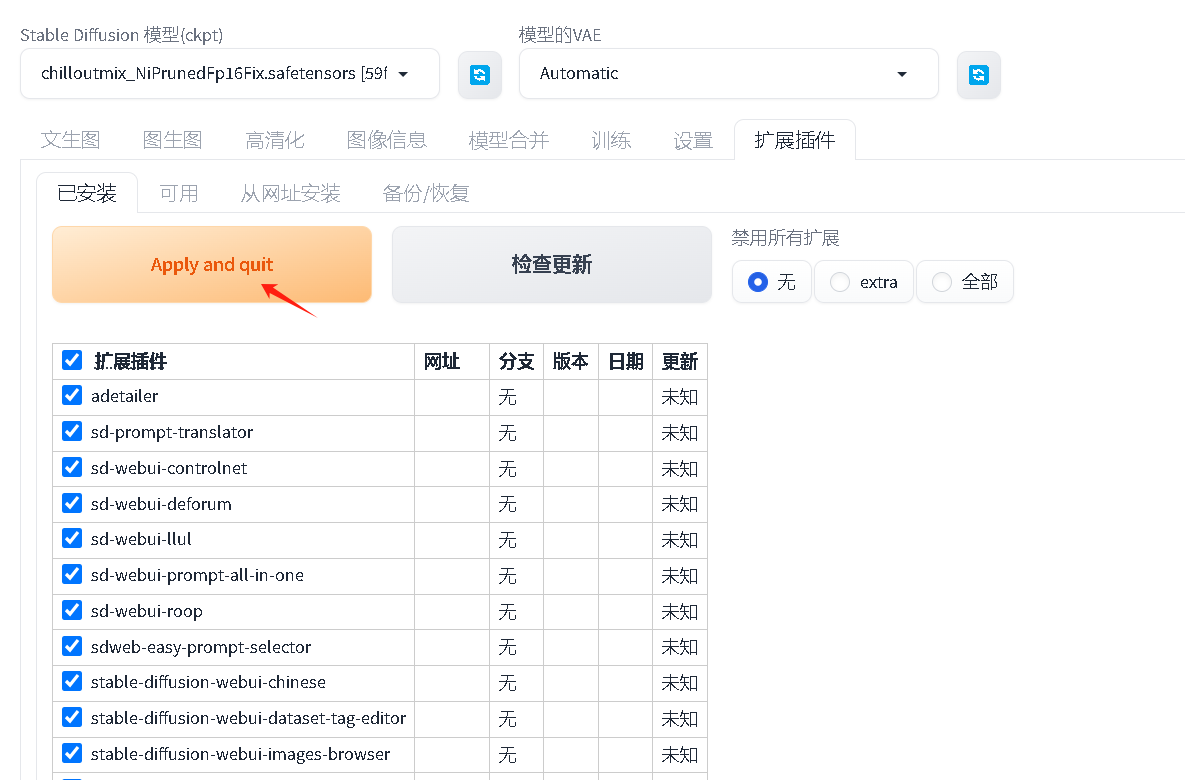Click the Apply and quit button
The width and height of the screenshot is (1185, 780).
(x=212, y=265)
